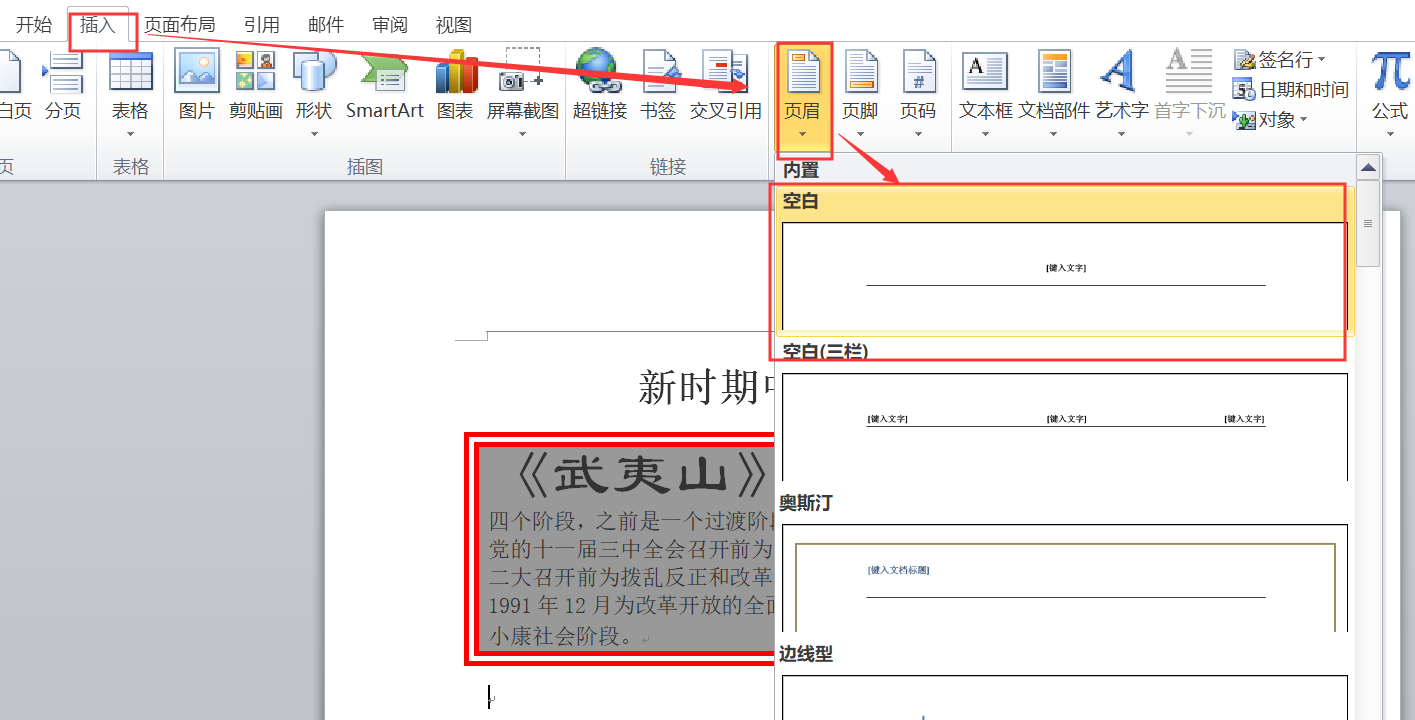Screen dimensions: 1415x720
Task: Expand the 签名行 dropdown arrow
Action: (1321, 60)
